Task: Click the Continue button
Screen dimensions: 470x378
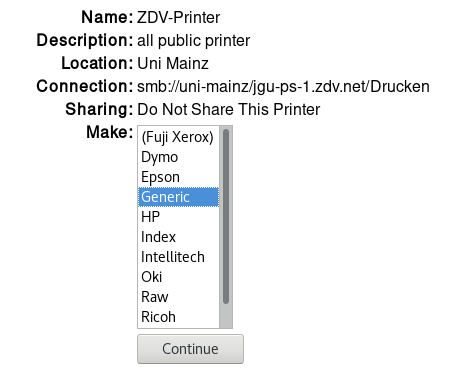Action: click(190, 349)
